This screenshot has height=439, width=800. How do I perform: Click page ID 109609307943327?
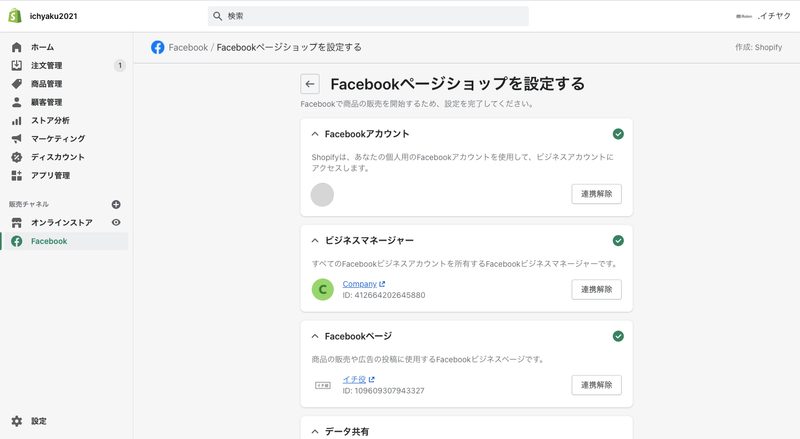383,391
